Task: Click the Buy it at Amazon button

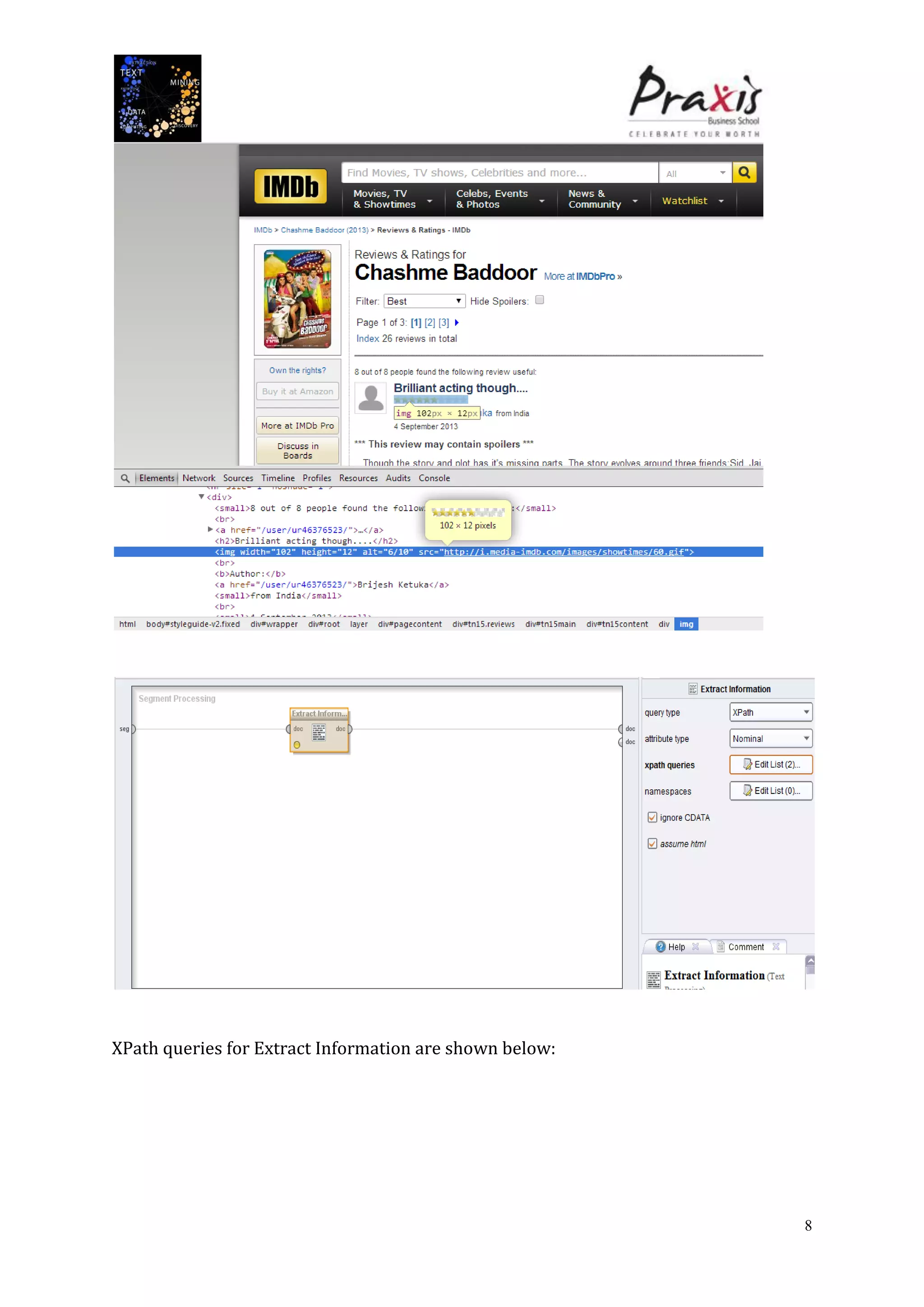Action: click(297, 392)
